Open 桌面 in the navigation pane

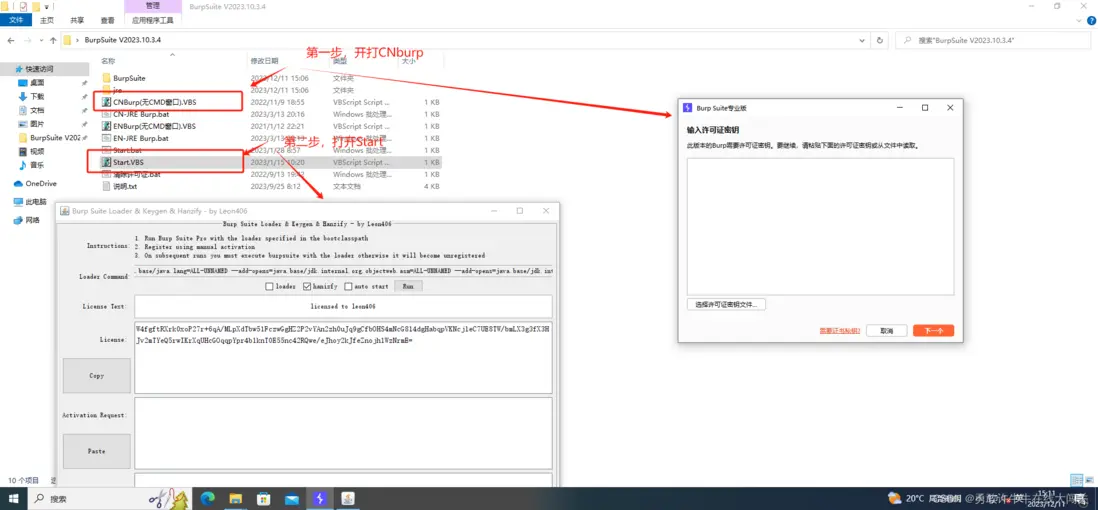point(37,83)
